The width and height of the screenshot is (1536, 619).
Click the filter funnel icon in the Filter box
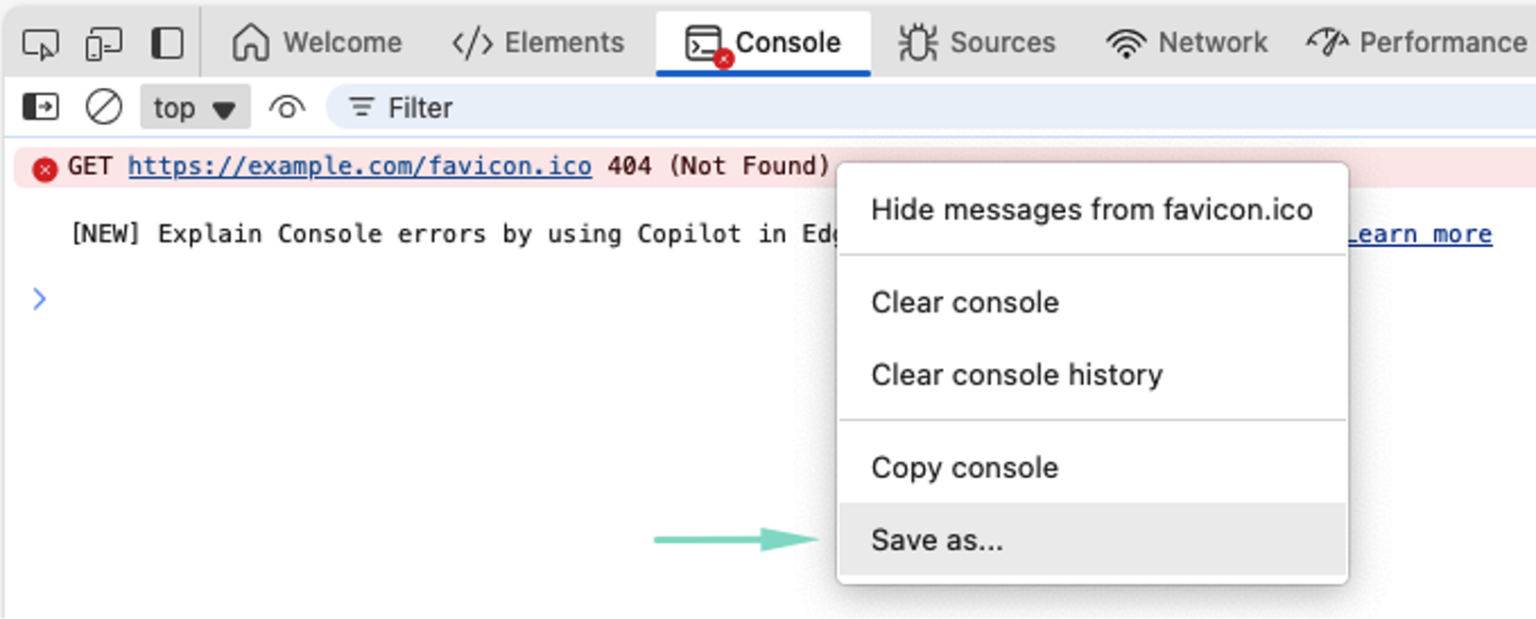360,107
